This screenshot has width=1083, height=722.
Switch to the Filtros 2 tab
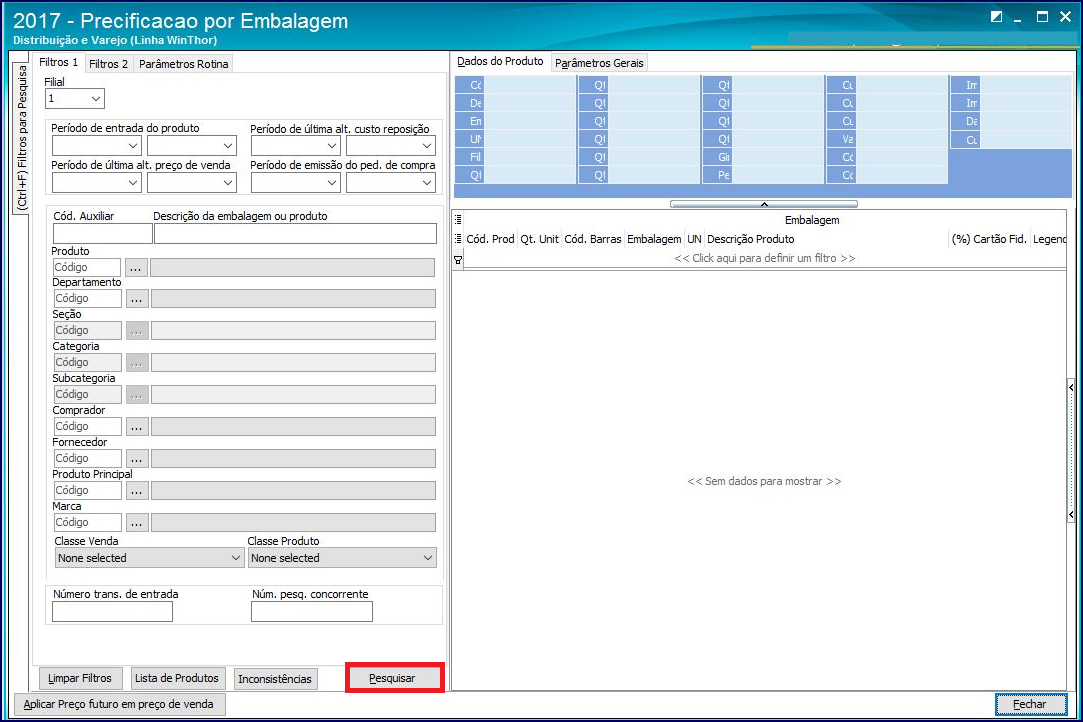[108, 64]
